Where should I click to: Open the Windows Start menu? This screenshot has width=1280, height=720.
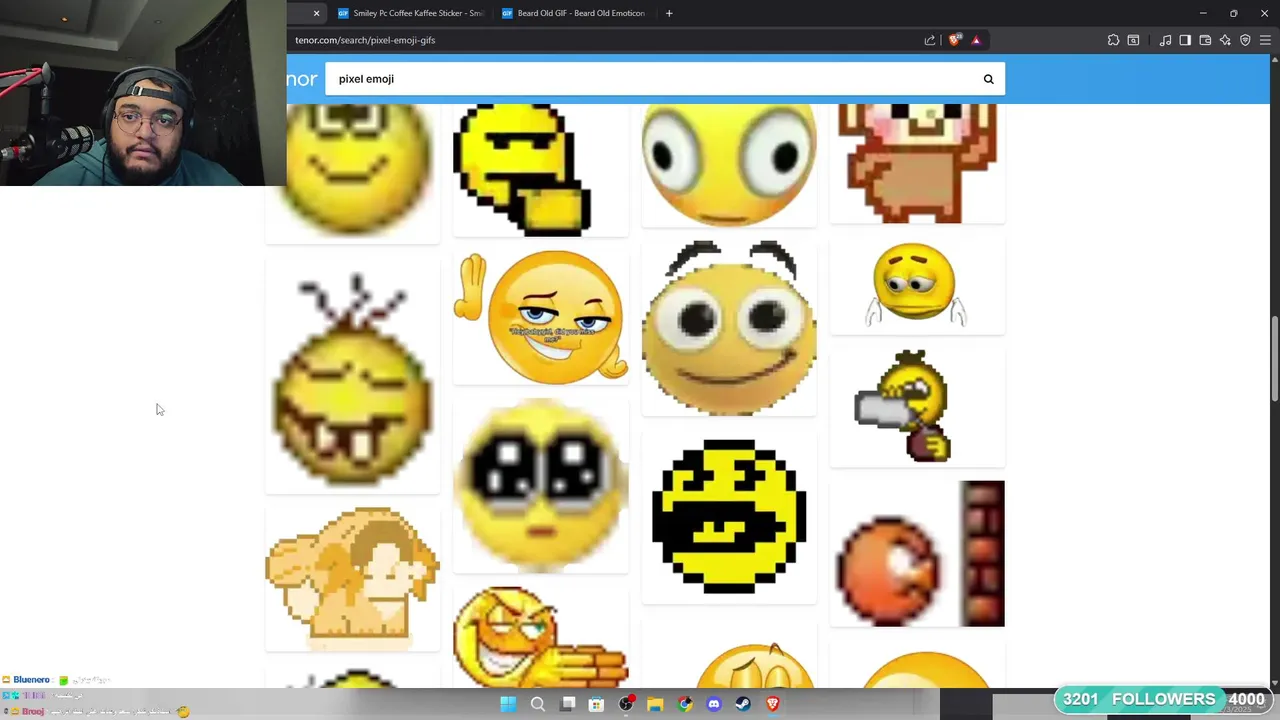pyautogui.click(x=508, y=704)
